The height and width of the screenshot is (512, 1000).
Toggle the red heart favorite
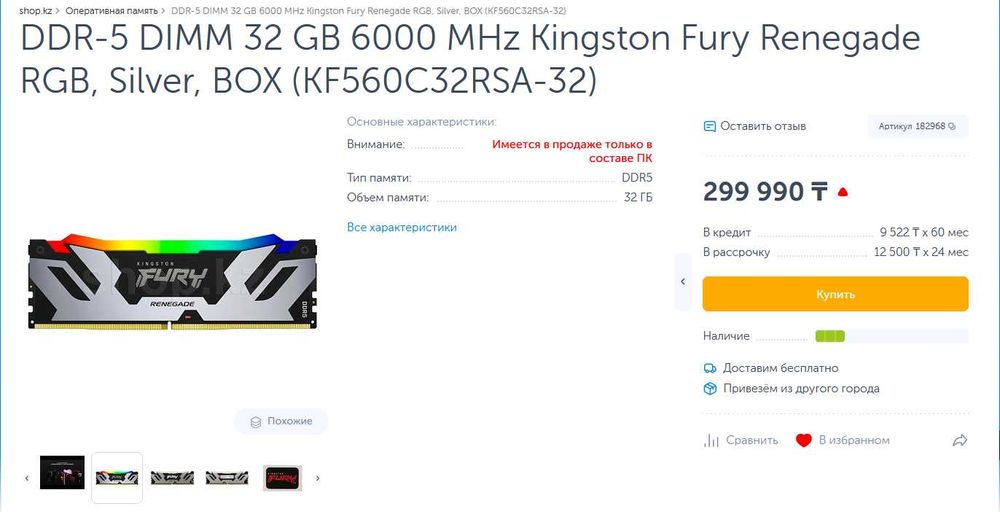pos(802,440)
